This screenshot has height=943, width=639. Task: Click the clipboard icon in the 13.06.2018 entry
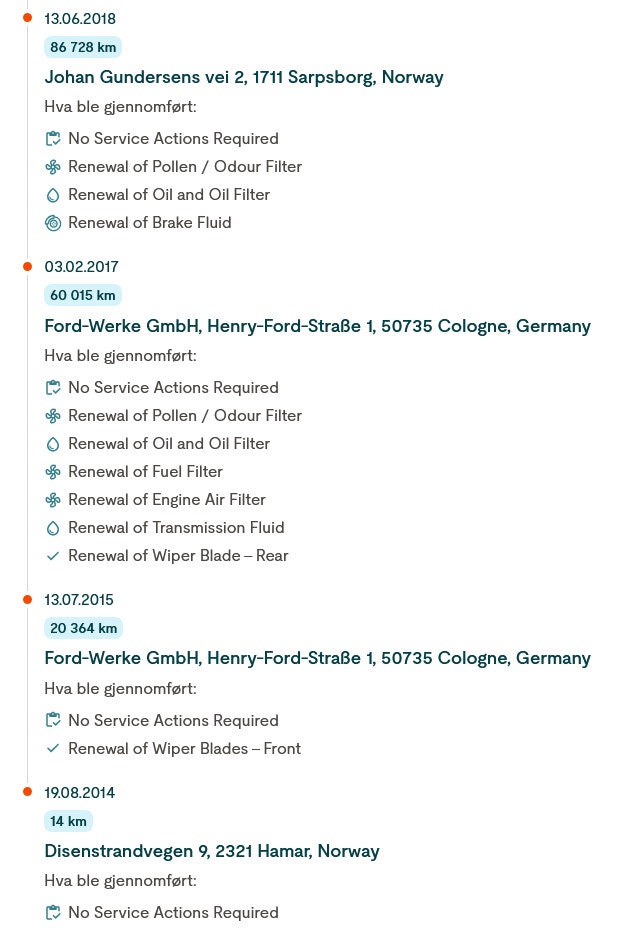pos(53,139)
